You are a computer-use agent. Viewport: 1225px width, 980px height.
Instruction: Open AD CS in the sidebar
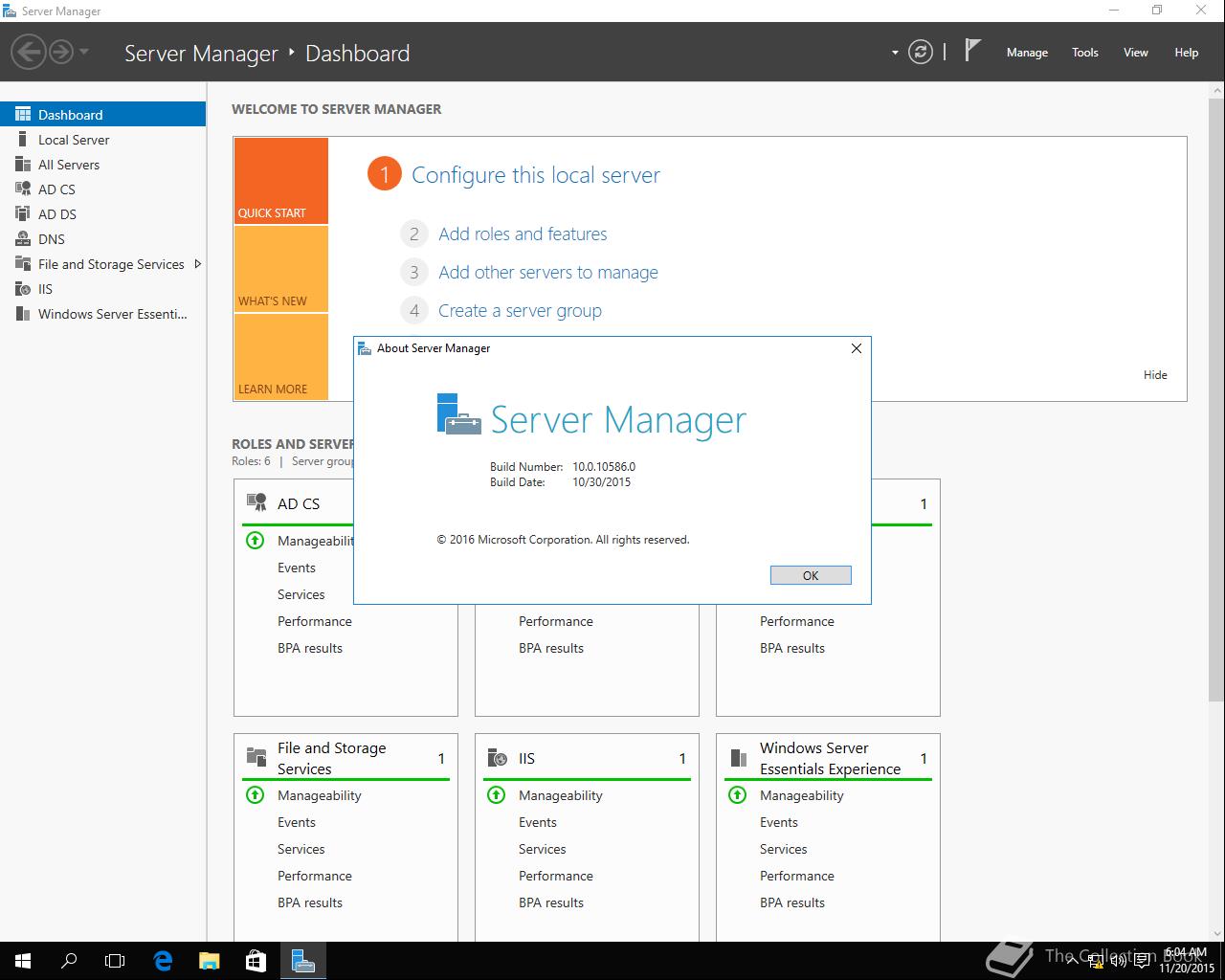point(102,189)
